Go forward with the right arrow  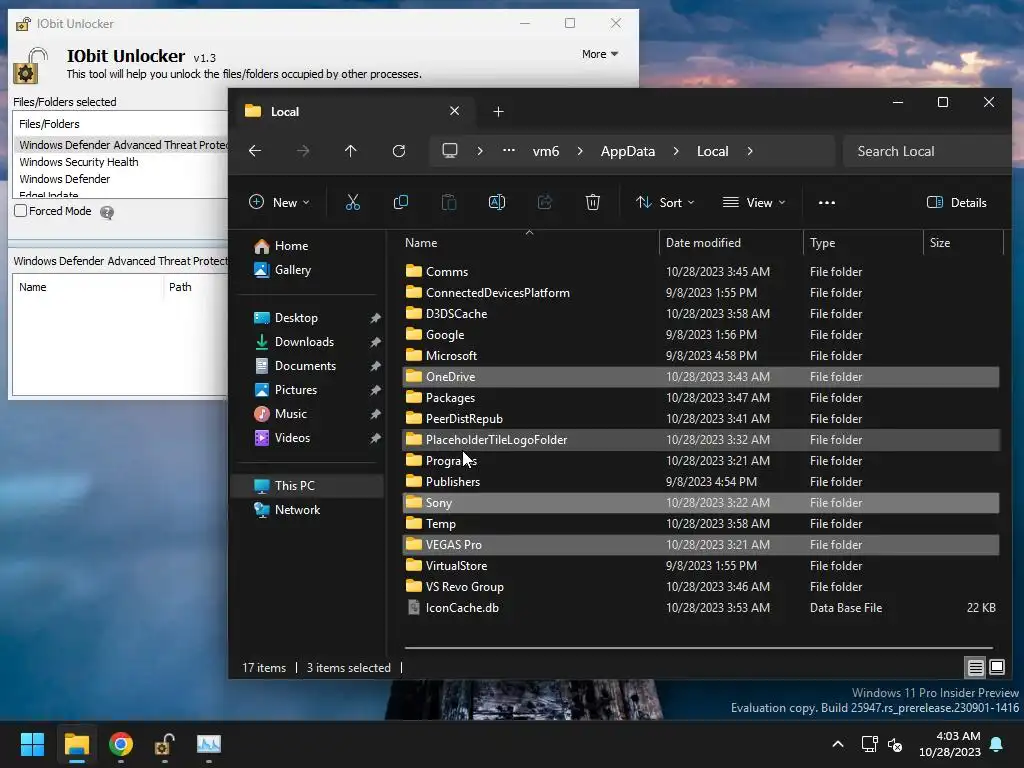tap(303, 151)
